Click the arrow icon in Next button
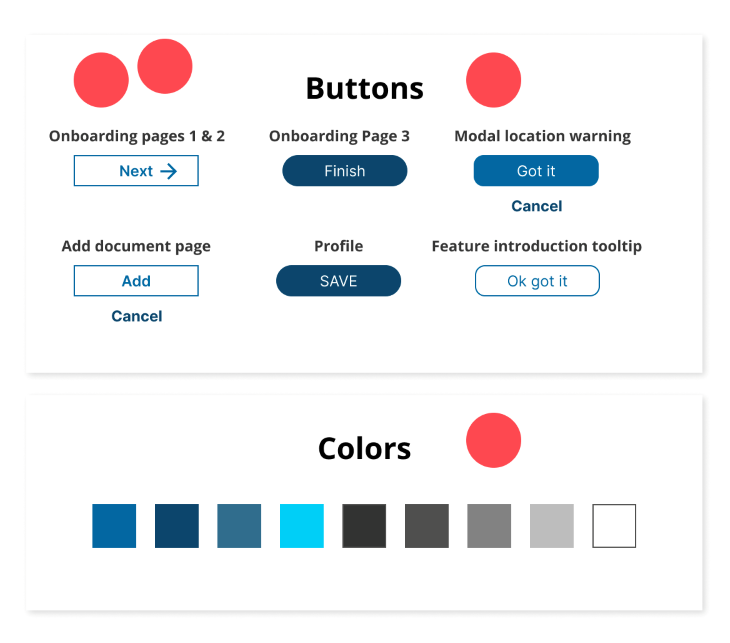 (x=169, y=171)
